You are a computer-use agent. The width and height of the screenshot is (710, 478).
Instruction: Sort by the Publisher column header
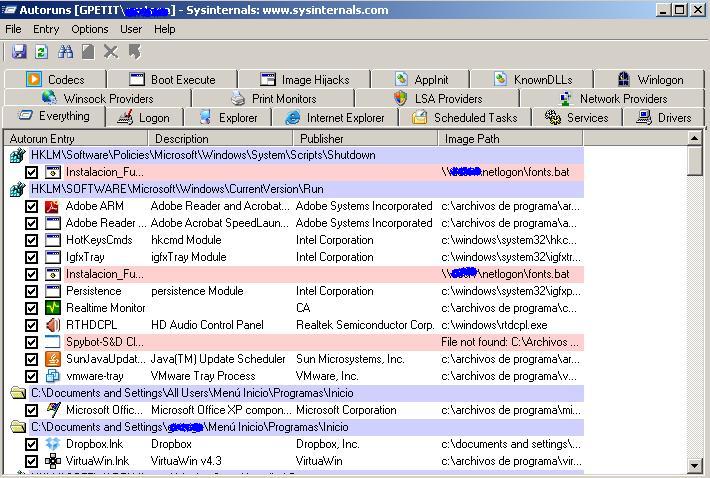pyautogui.click(x=365, y=139)
